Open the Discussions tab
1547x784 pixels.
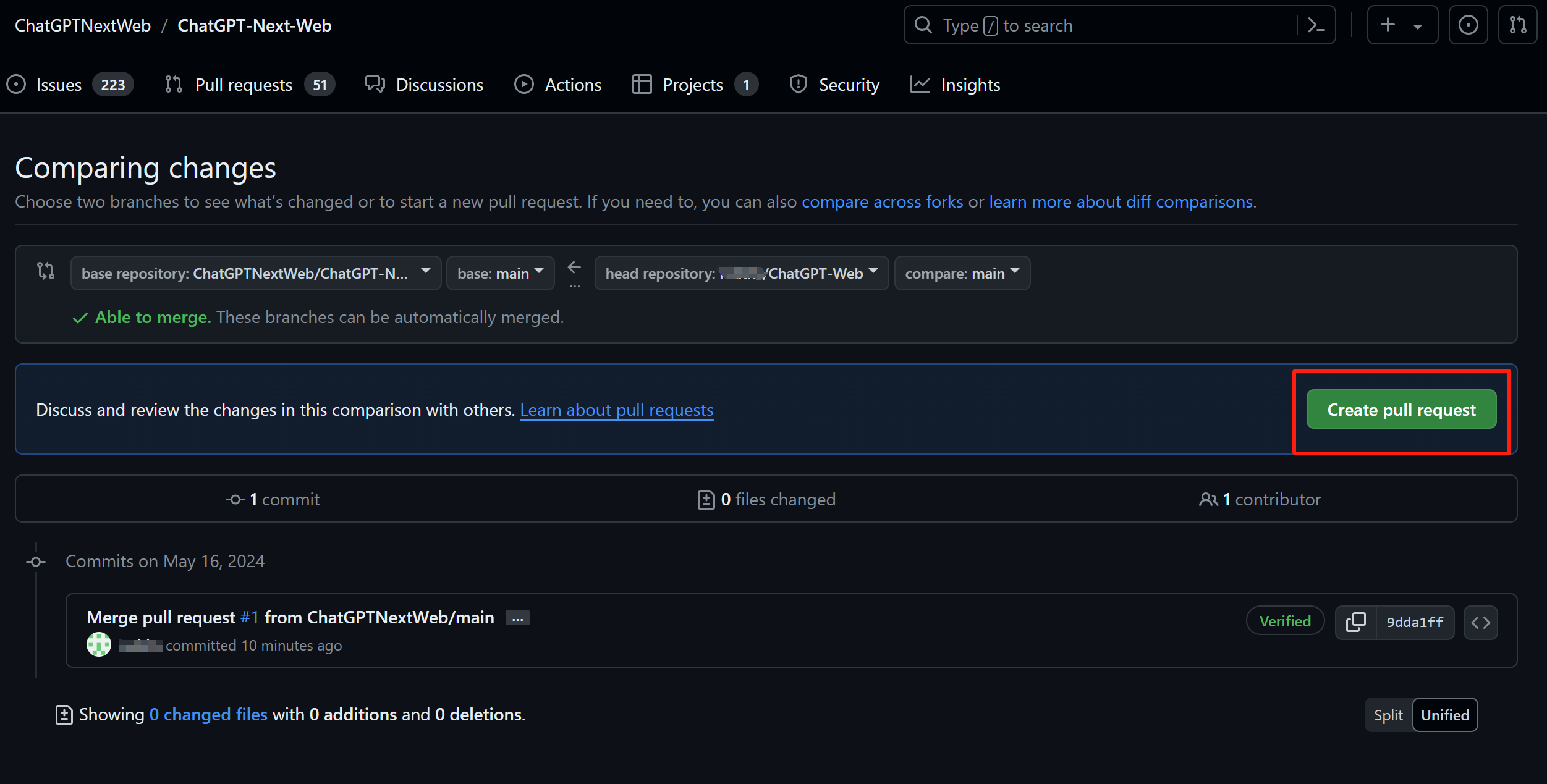(425, 85)
